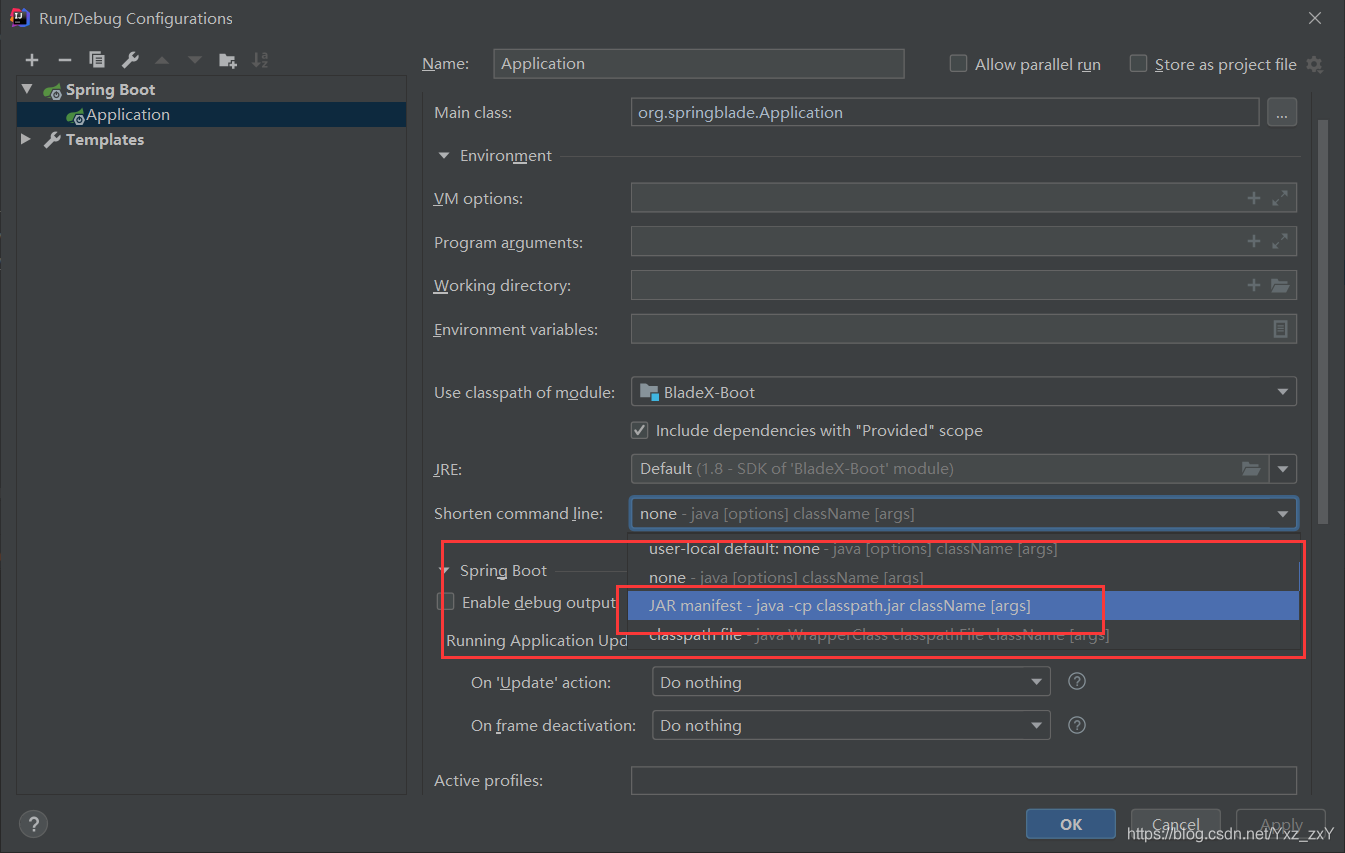Add a new configuration with plus icon

(x=32, y=61)
